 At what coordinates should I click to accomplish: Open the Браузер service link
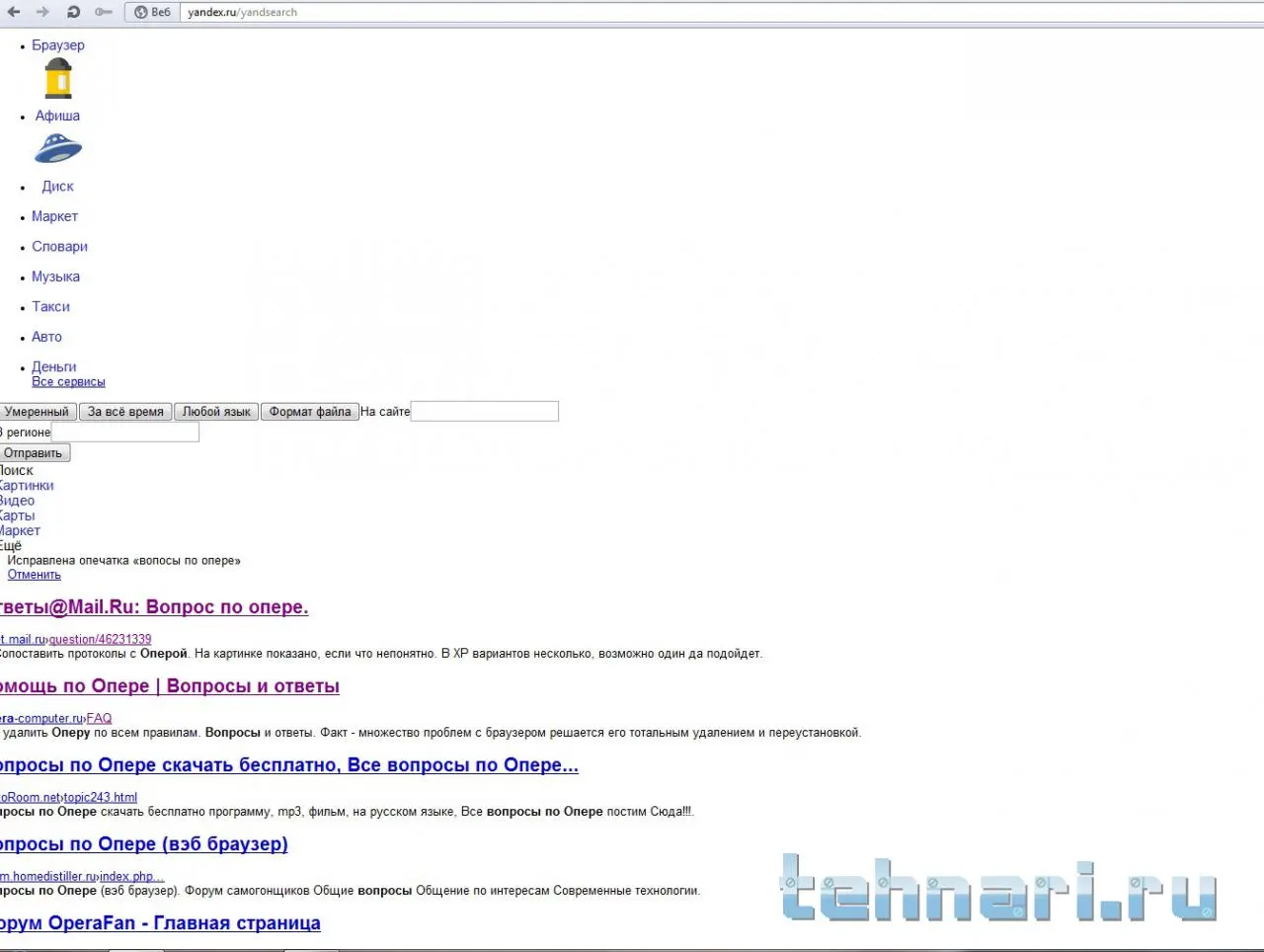point(58,45)
